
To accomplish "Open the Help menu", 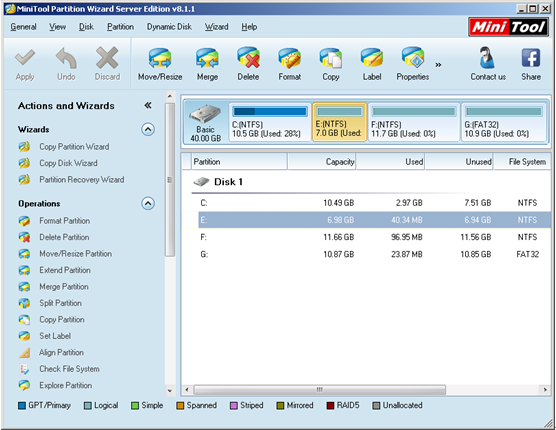I will (x=249, y=27).
